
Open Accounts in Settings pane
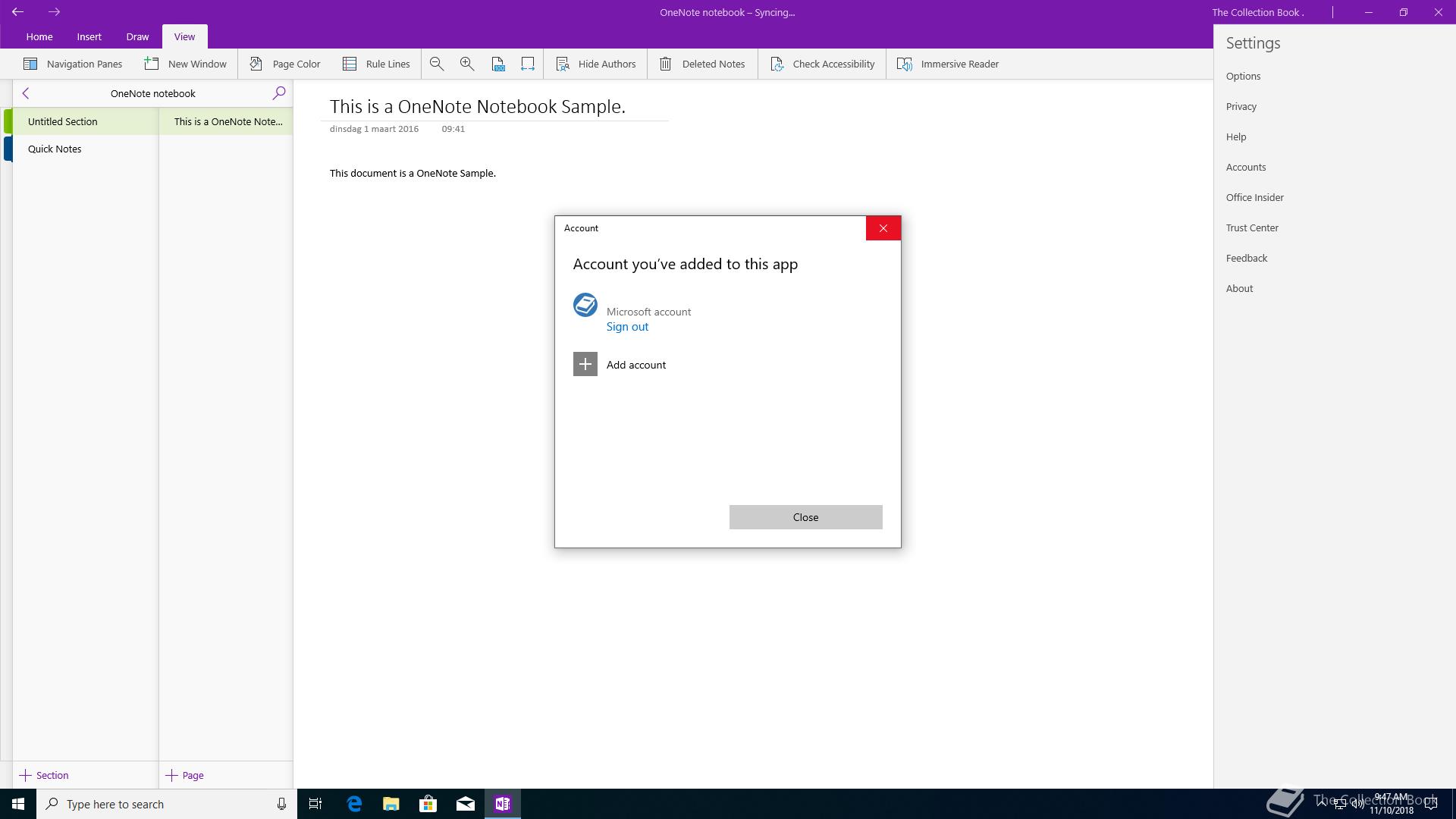1246,167
